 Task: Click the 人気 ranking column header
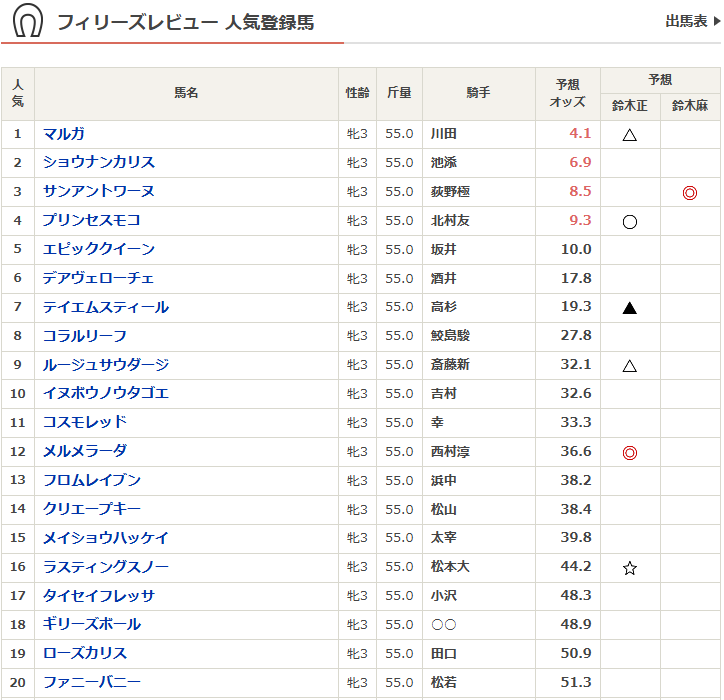(x=18, y=94)
